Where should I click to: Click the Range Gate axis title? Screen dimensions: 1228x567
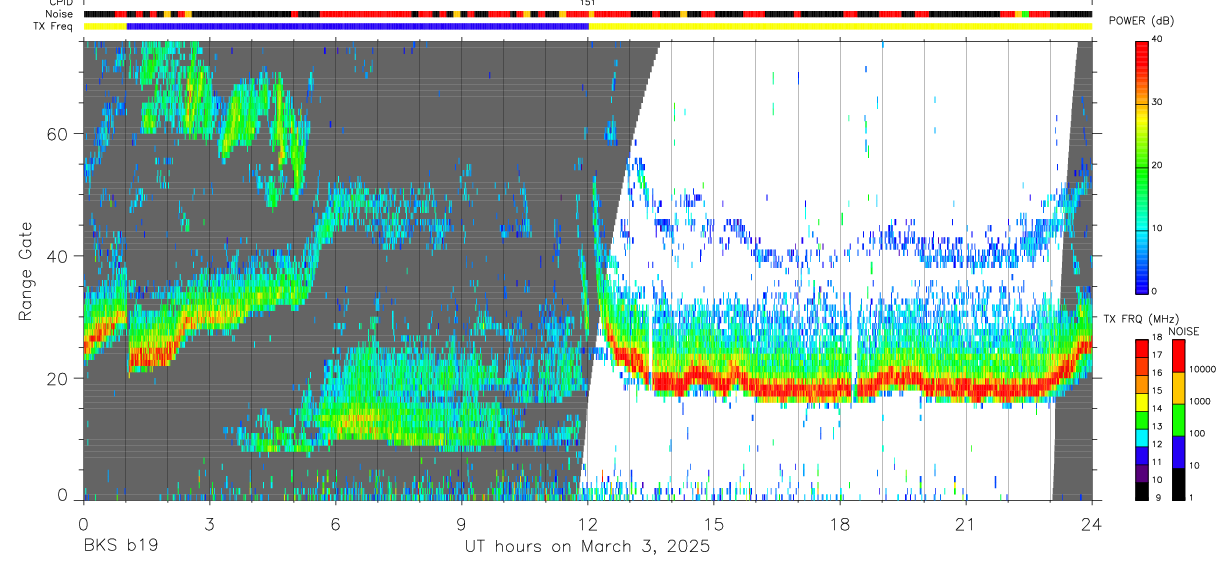click(x=24, y=272)
